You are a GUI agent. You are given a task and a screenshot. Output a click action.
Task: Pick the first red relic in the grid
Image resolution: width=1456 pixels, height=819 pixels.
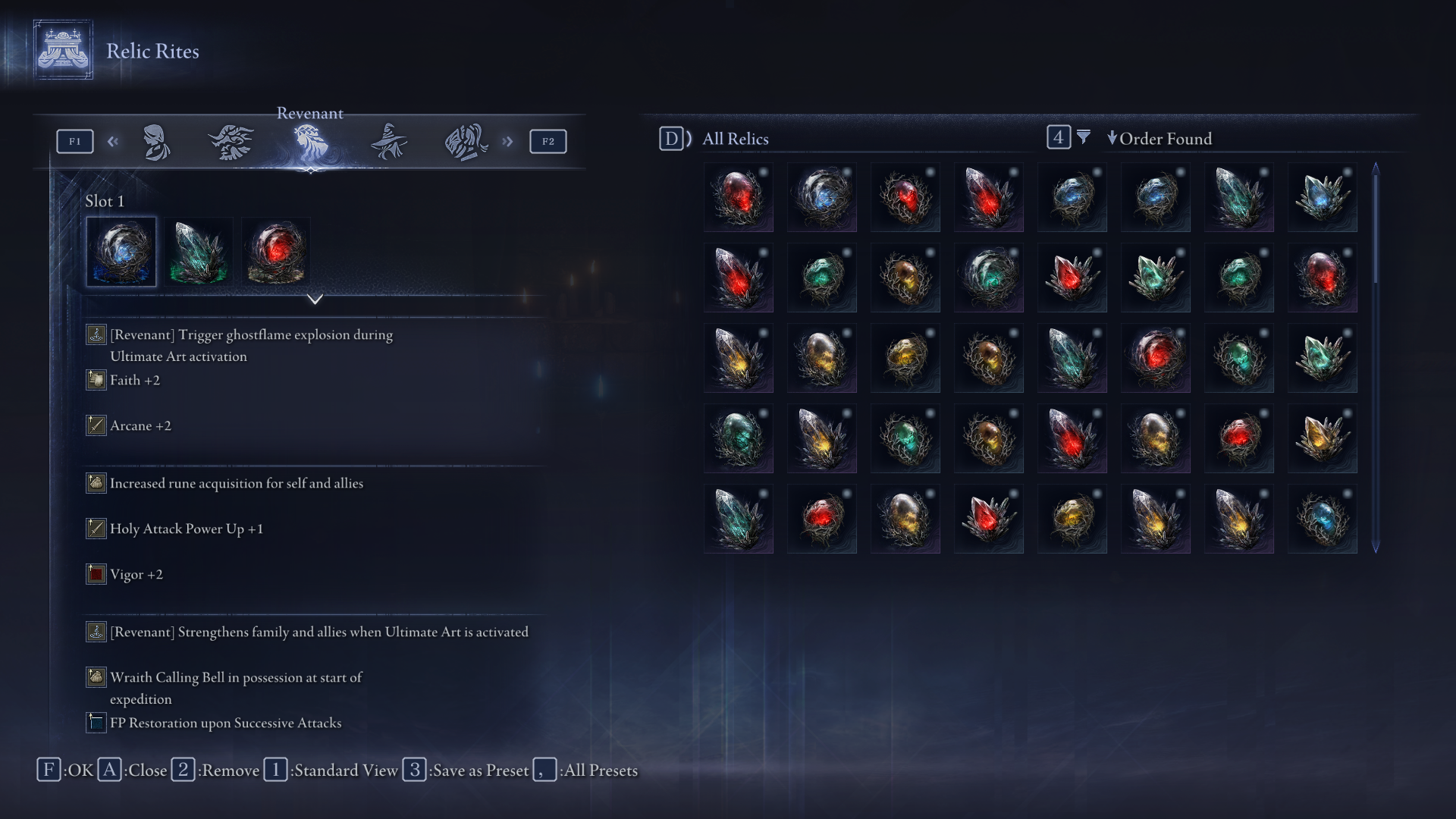(x=739, y=197)
